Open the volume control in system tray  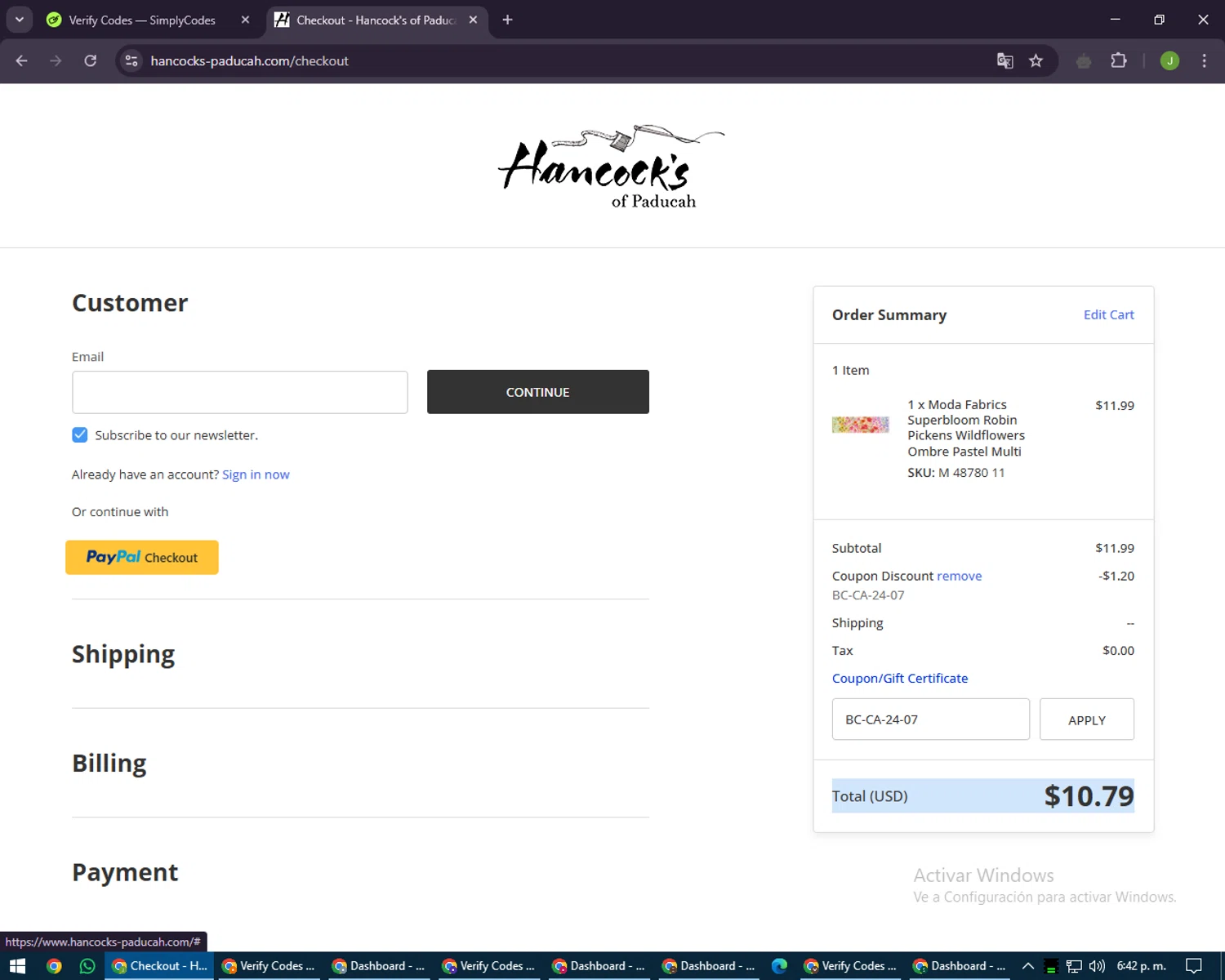pyautogui.click(x=1097, y=966)
